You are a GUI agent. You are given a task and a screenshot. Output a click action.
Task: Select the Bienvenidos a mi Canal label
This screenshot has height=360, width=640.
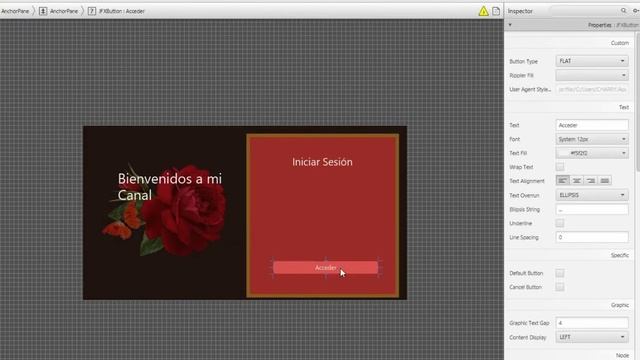[170, 187]
